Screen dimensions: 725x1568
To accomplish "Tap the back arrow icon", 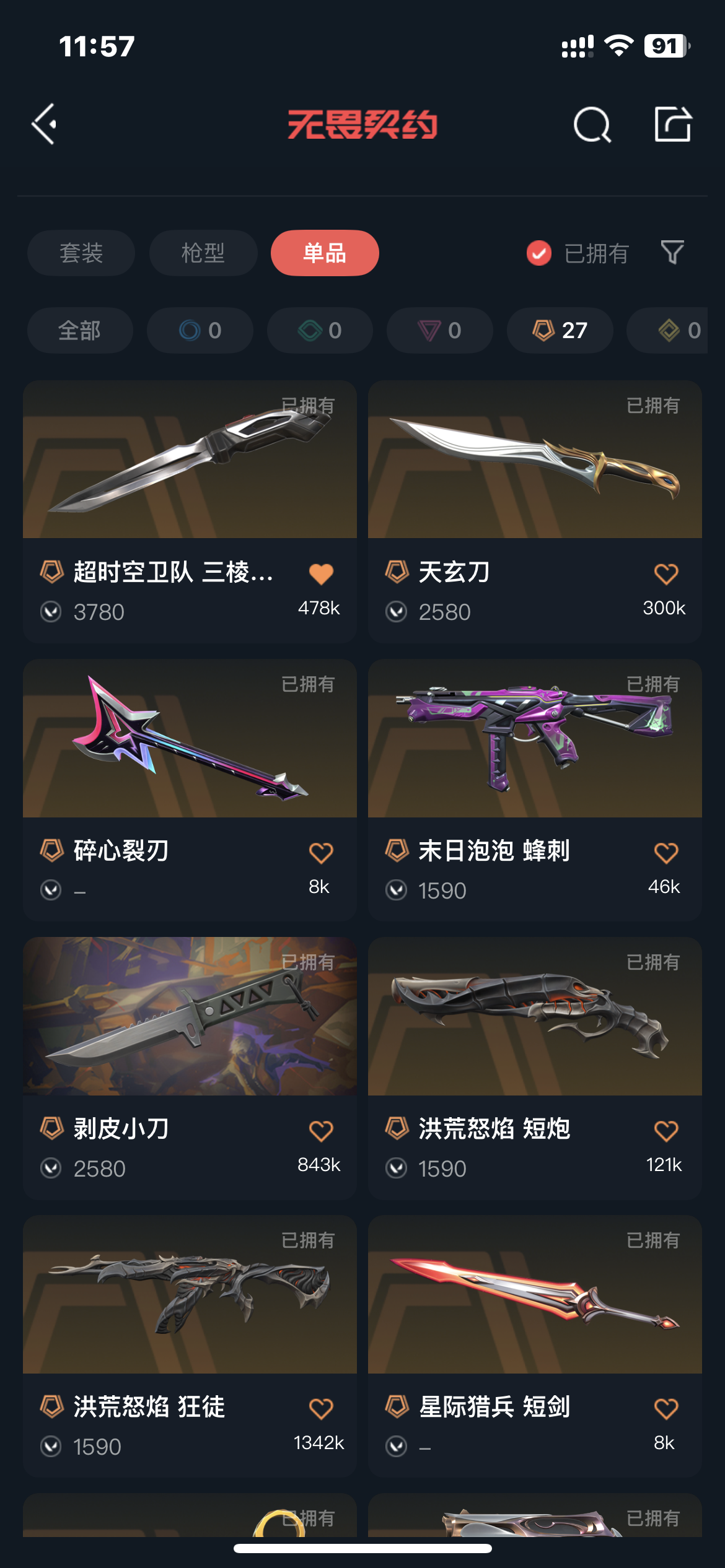I will point(45,124).
